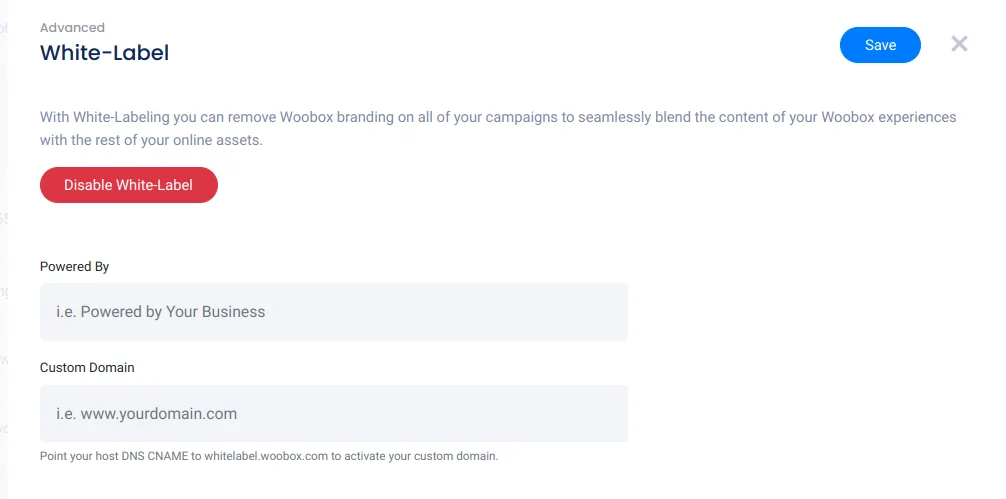Click the "Advanced" section label above the title

[x=72, y=28]
